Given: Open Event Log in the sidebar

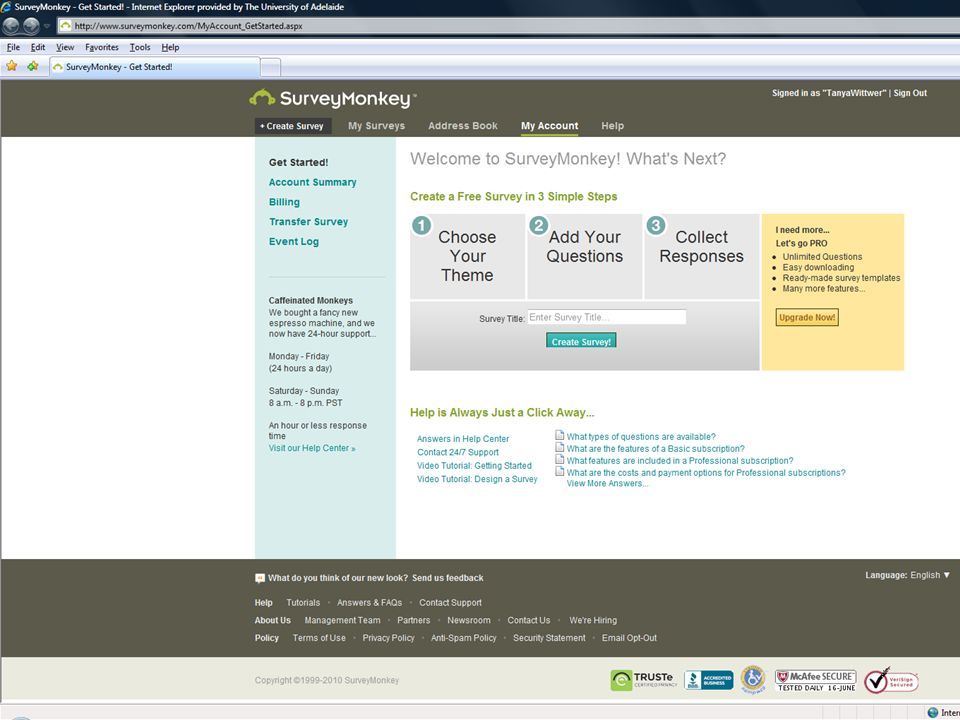Looking at the screenshot, I should [x=294, y=241].
